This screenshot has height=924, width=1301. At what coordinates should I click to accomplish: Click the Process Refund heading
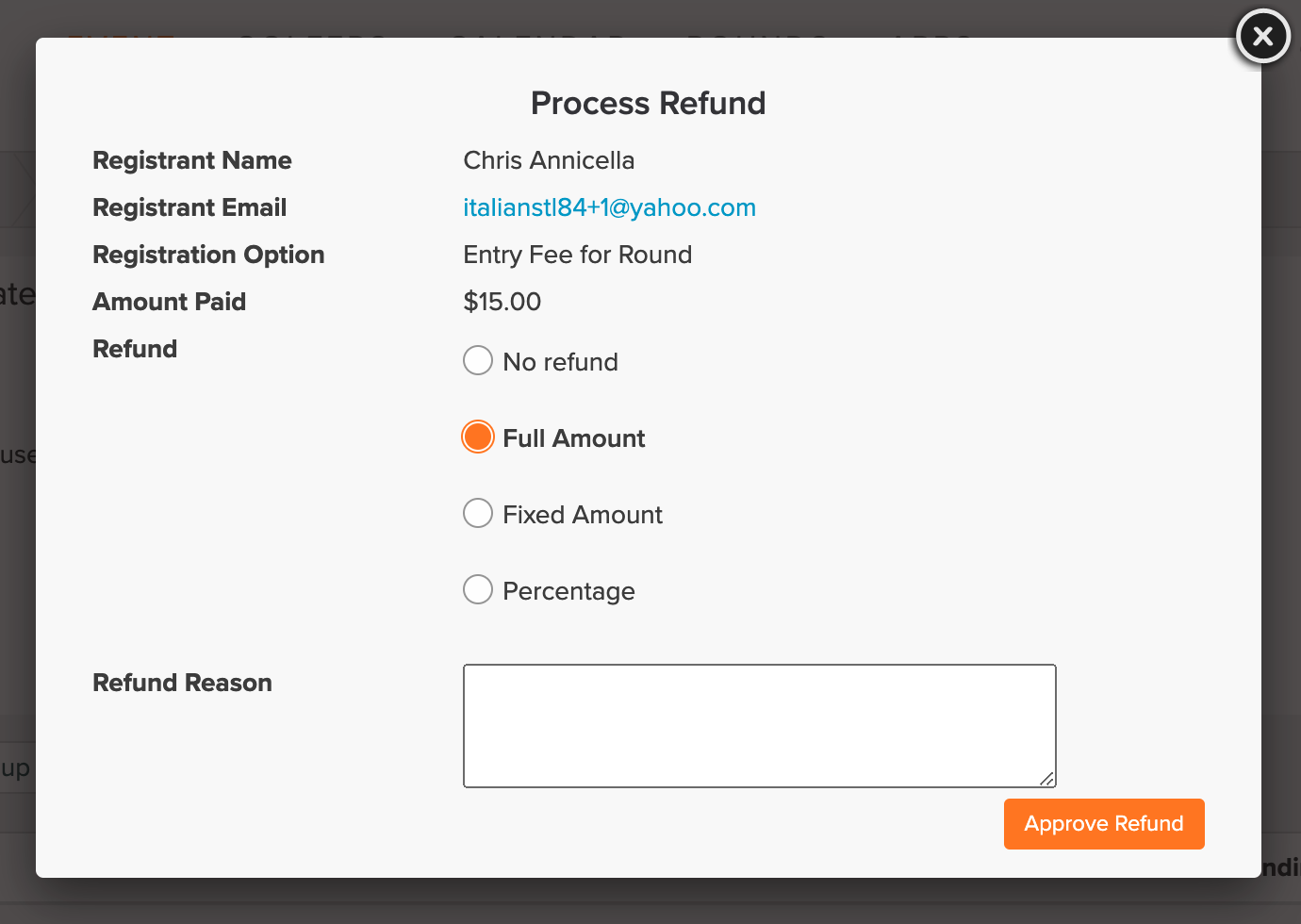[x=649, y=103]
